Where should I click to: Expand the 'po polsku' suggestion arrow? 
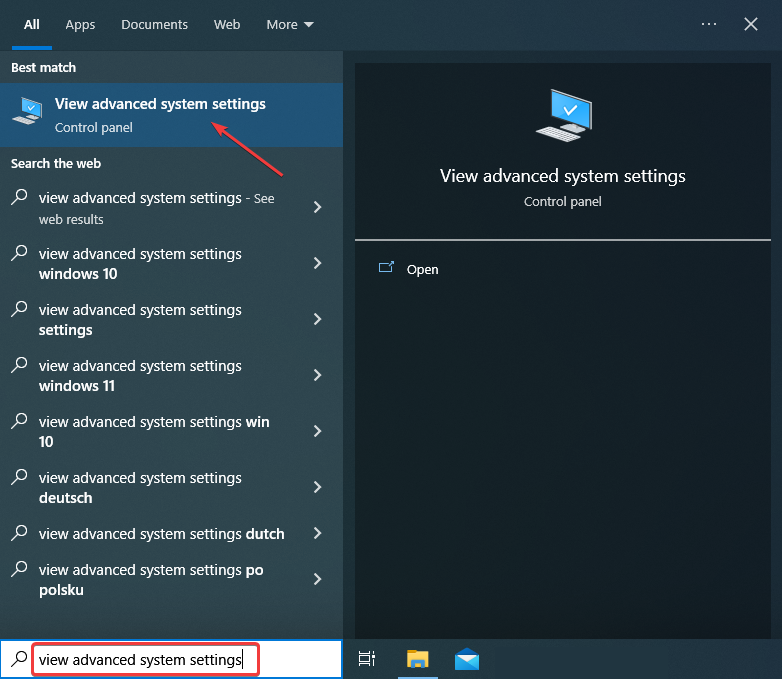pos(317,579)
